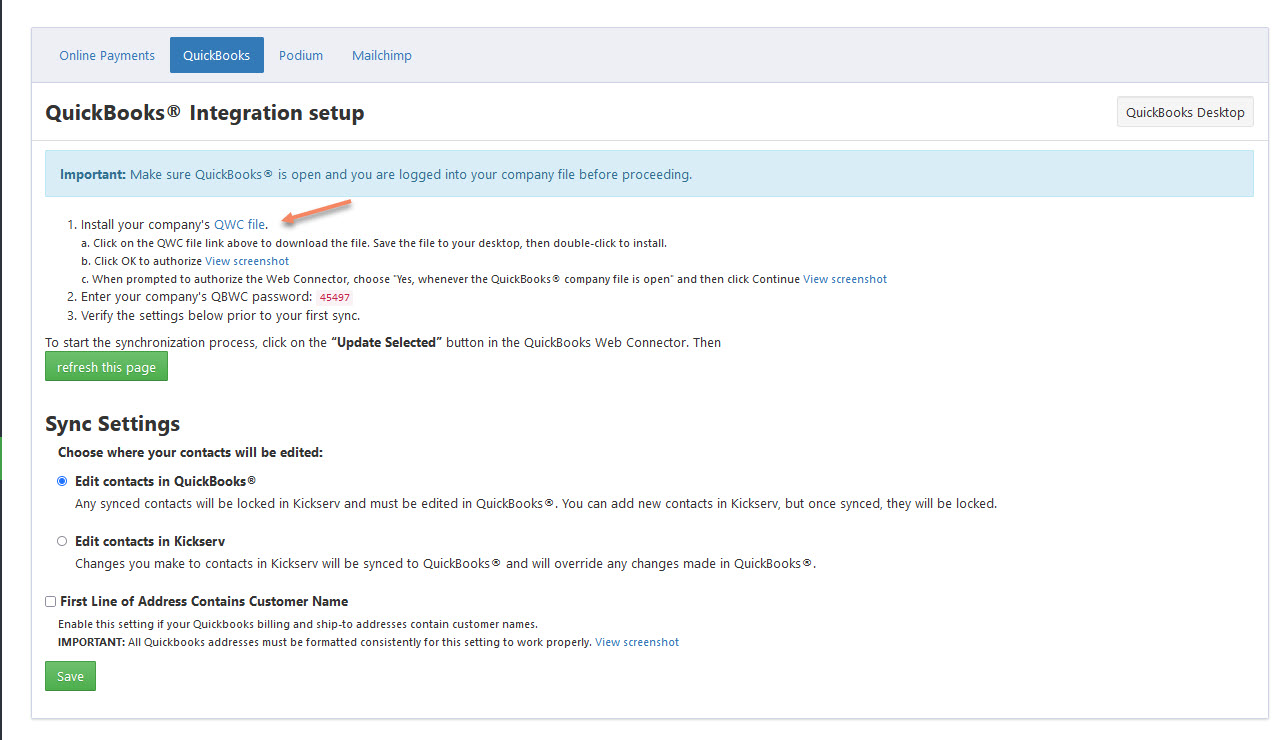The height and width of the screenshot is (740, 1285).
Task: Click the Sync Settings heading
Action: (113, 423)
